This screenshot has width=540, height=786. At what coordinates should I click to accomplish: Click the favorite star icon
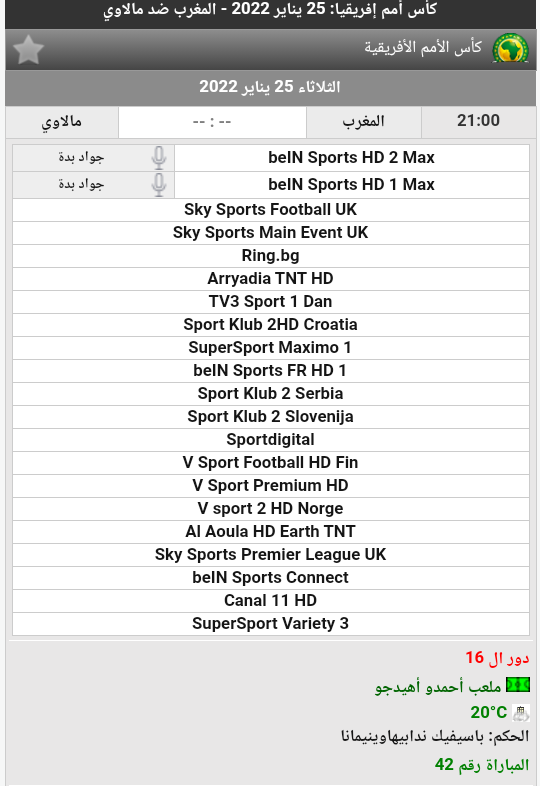29,50
